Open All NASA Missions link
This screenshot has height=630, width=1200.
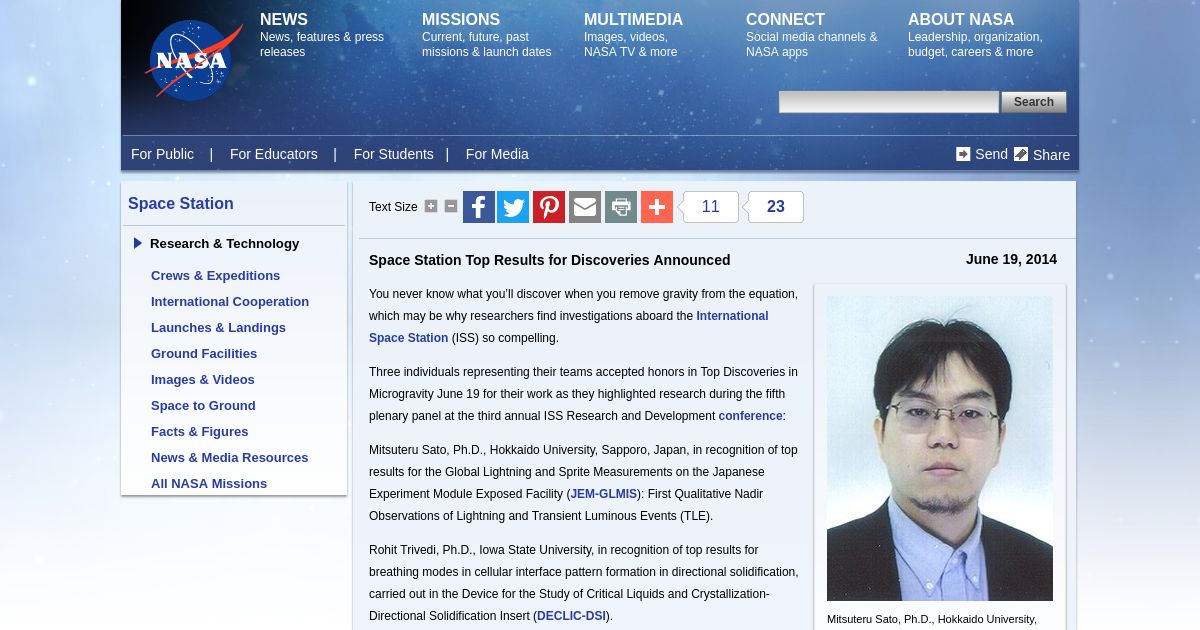pos(209,483)
